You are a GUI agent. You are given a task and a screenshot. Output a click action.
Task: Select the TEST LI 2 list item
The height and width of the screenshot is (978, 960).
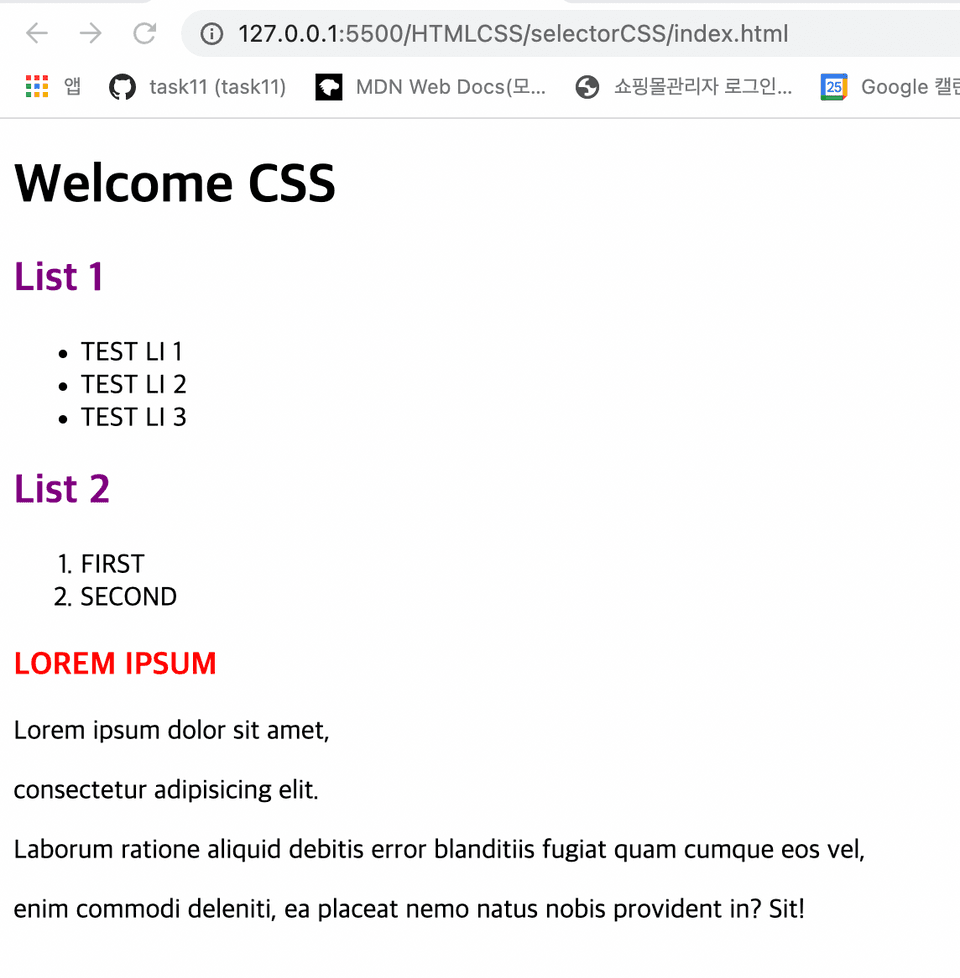click(133, 384)
